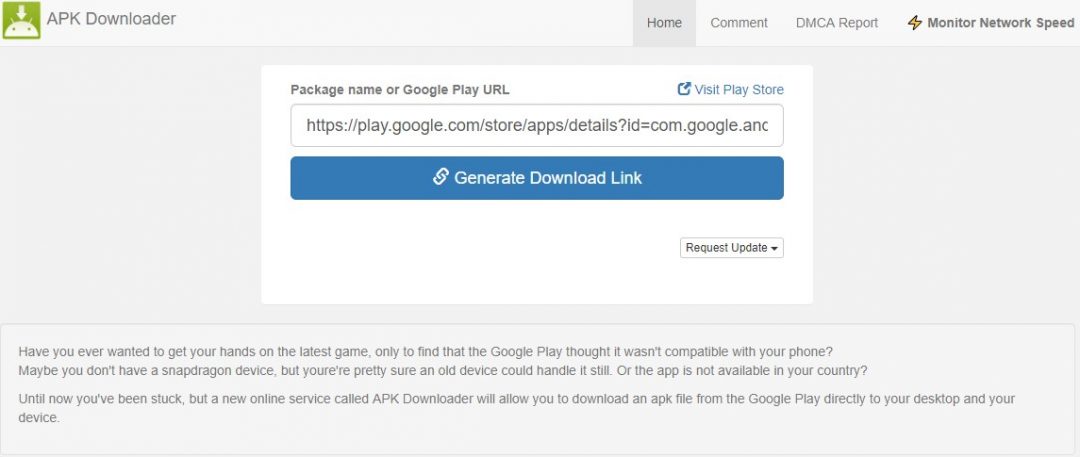Viewport: 1080px width, 457px height.
Task: Open the APK Downloader brand title
Action: point(111,19)
